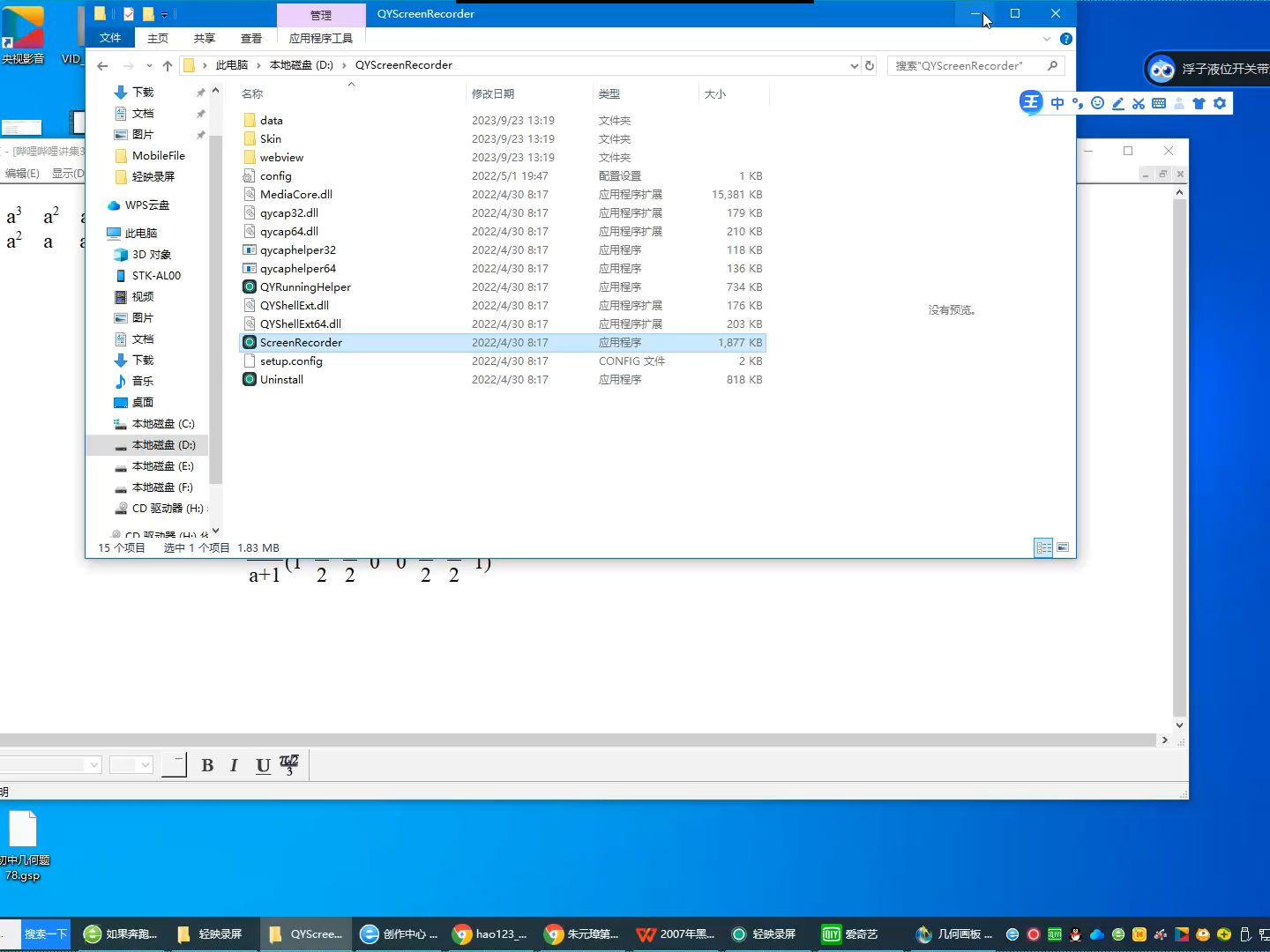1270x952 pixels.
Task: Click the fraction format icon in editor
Action: pos(289,764)
